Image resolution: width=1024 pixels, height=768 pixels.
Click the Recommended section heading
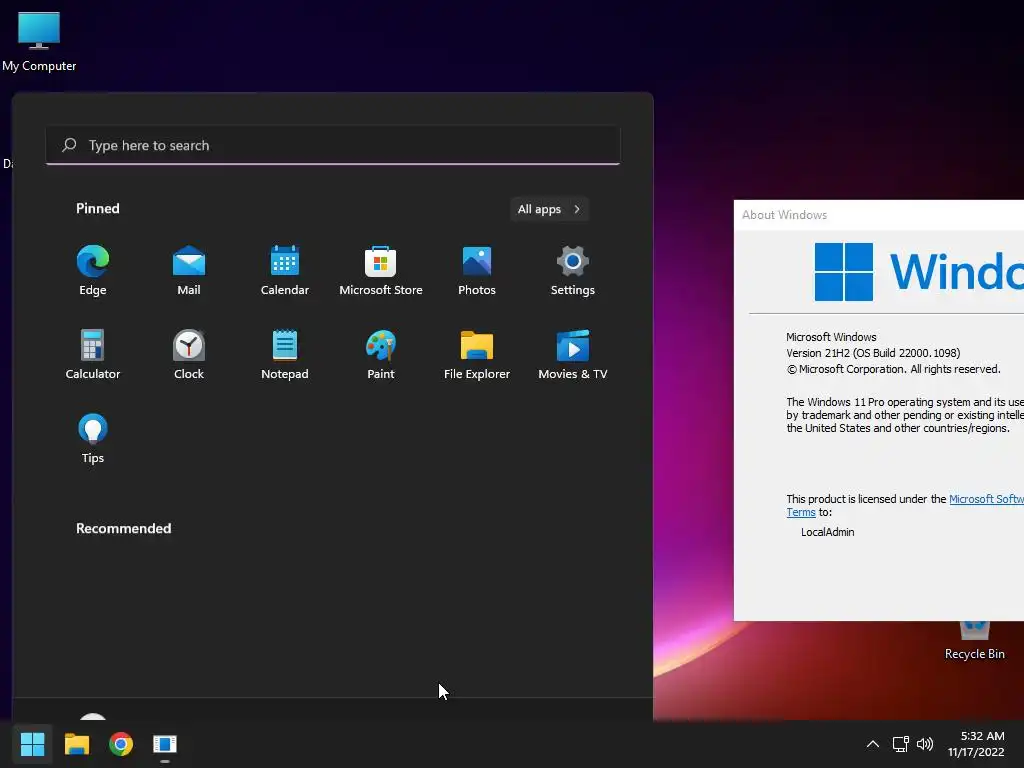(x=123, y=528)
